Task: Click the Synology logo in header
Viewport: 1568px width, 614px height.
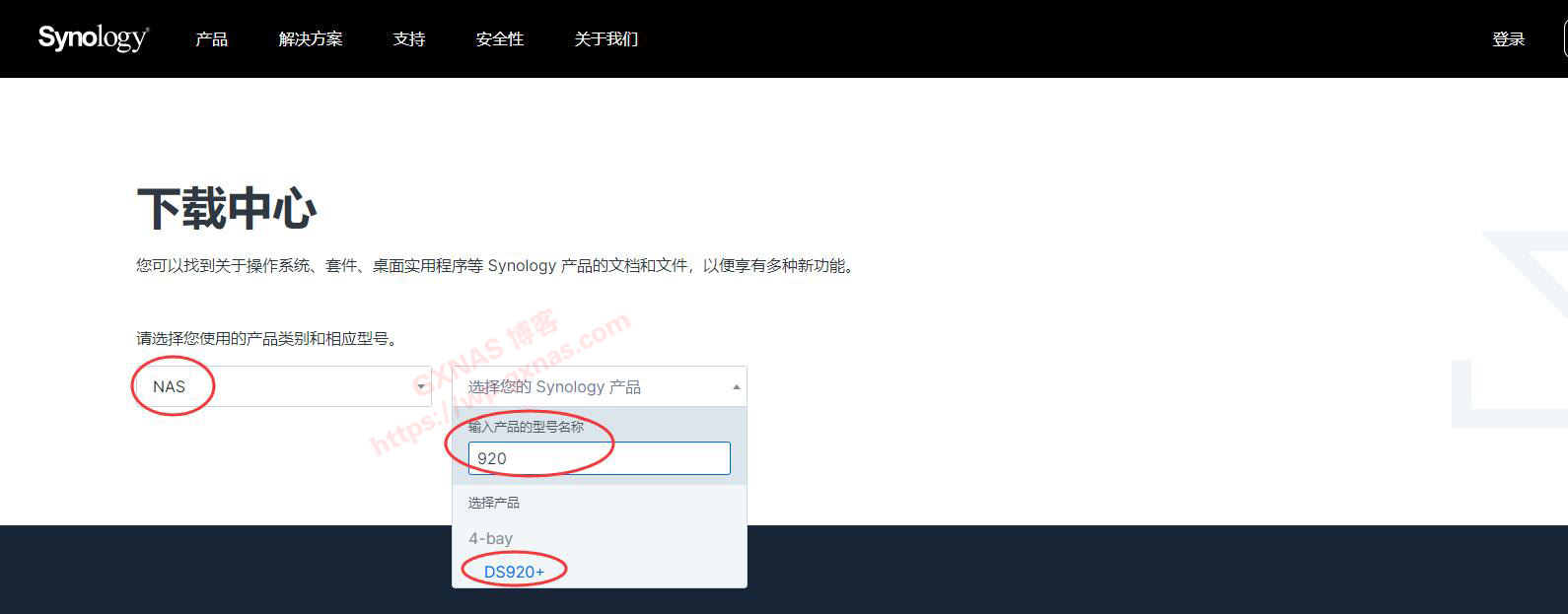Action: coord(94,38)
